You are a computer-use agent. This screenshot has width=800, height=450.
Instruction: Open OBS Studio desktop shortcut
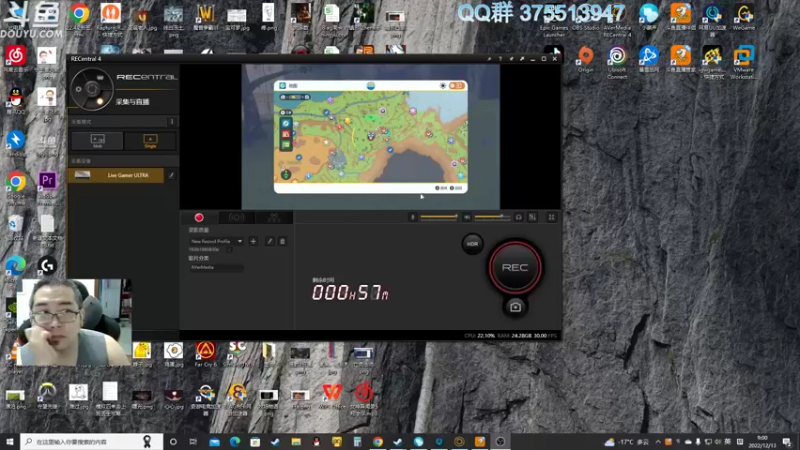pos(585,17)
